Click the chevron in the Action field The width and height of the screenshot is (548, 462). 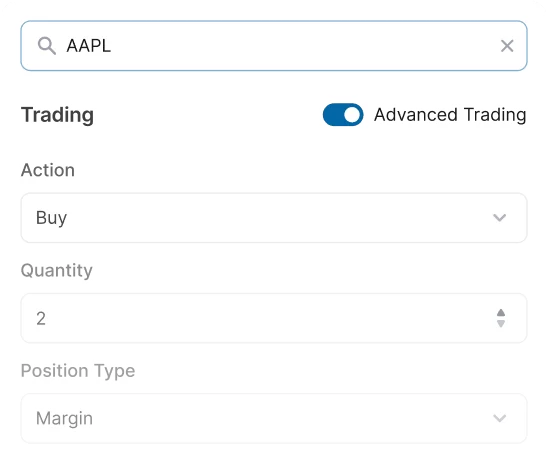pos(499,218)
